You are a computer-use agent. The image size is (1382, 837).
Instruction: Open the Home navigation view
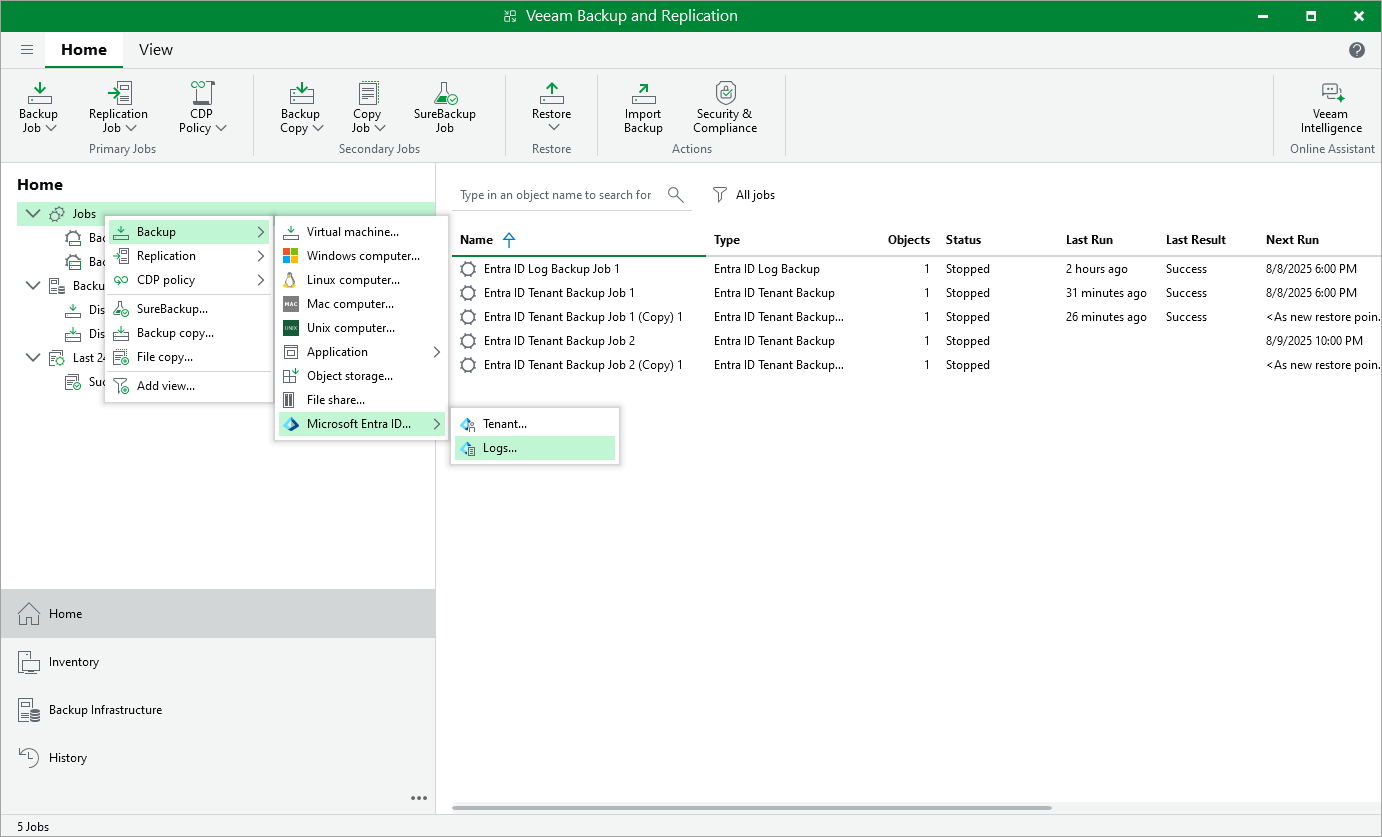click(218, 614)
